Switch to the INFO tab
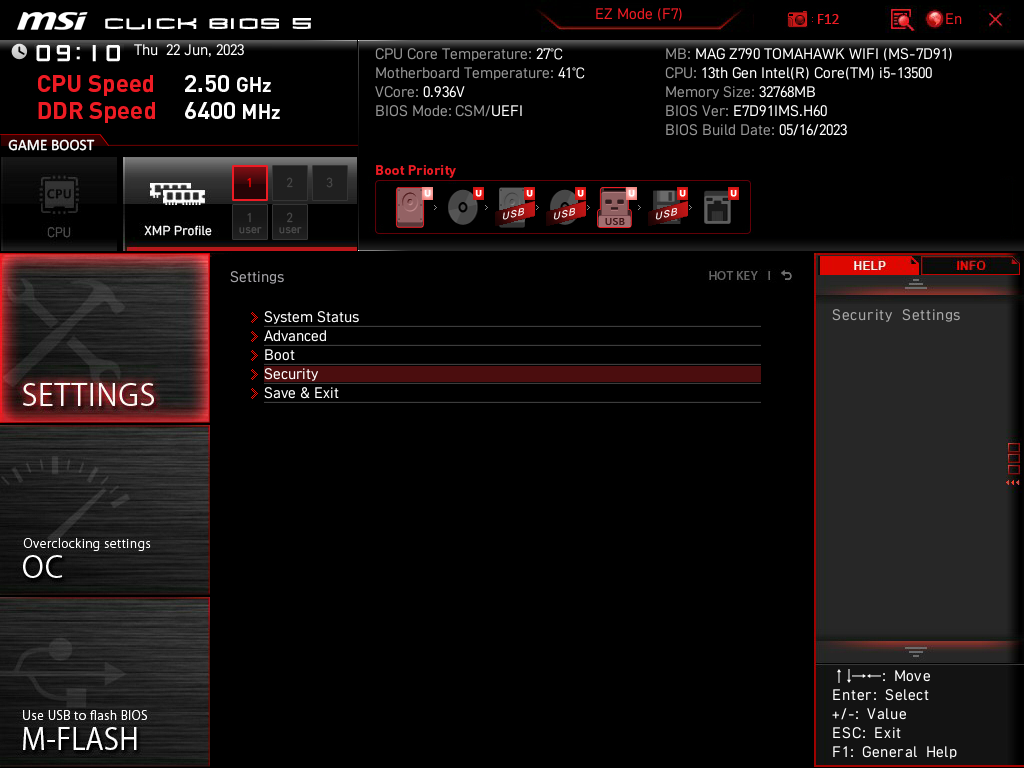Image resolution: width=1024 pixels, height=768 pixels. pos(970,265)
